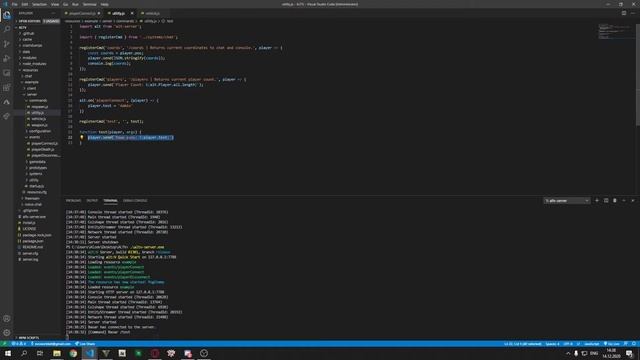Viewport: 640px width, 360px height.
Task: Open the Selection menu
Action: point(39,4)
